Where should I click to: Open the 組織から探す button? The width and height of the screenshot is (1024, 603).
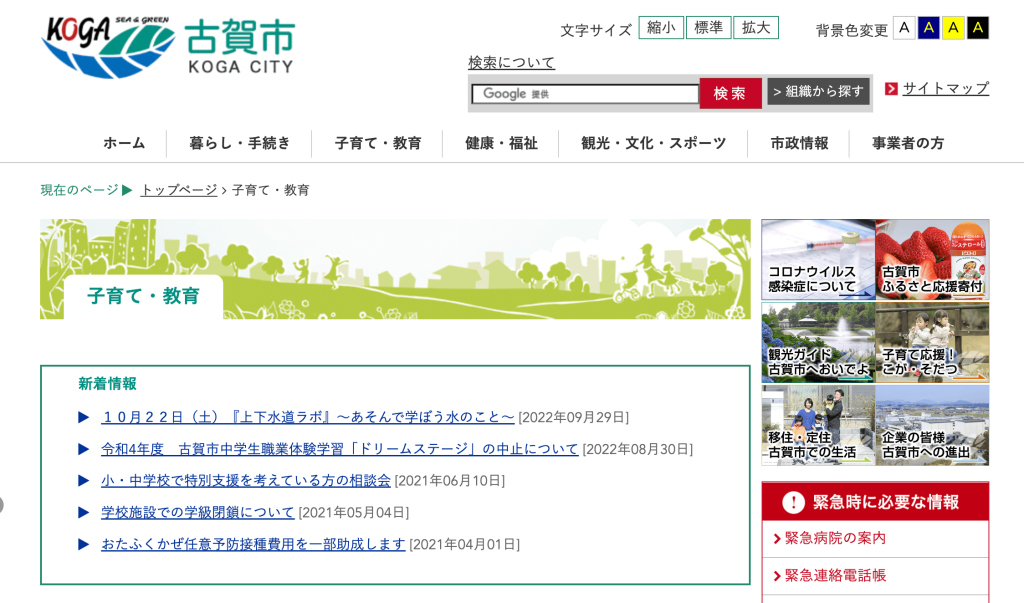tap(818, 92)
